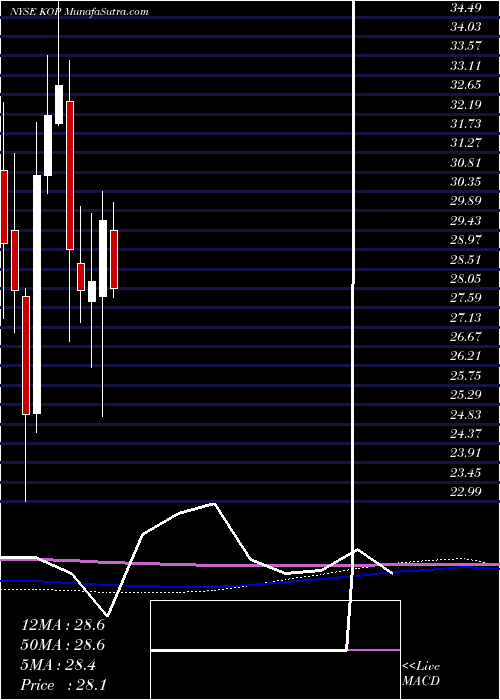
Task: Click the 26.21 price axis label
Action: [x=466, y=356]
